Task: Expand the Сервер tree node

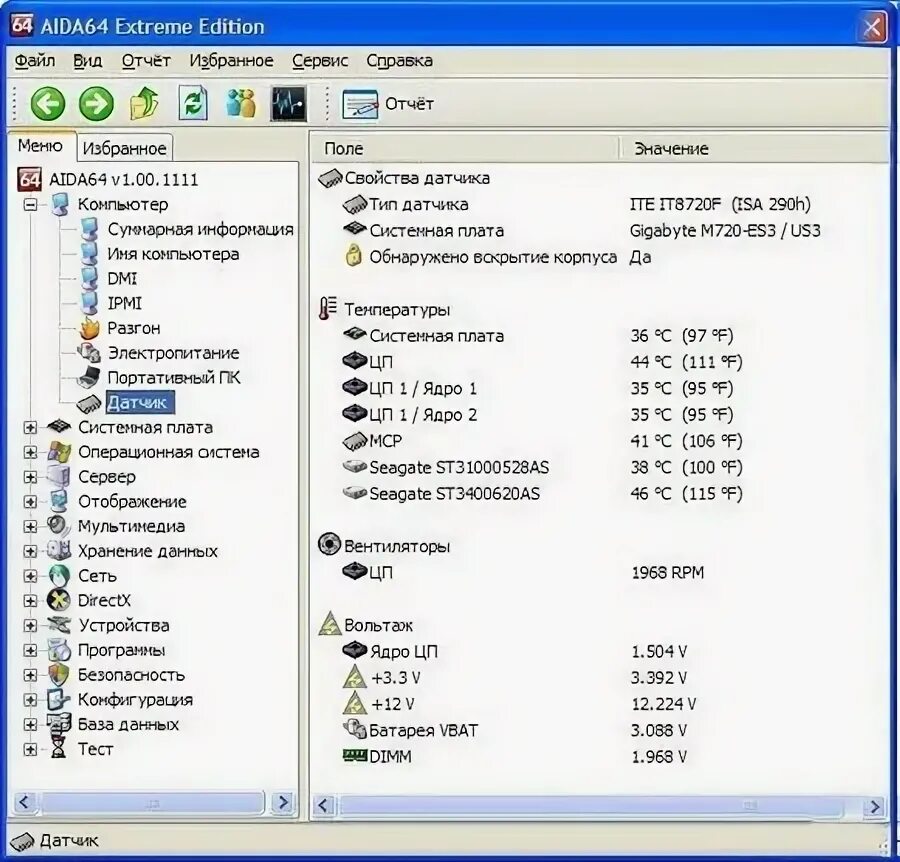Action: coord(30,477)
